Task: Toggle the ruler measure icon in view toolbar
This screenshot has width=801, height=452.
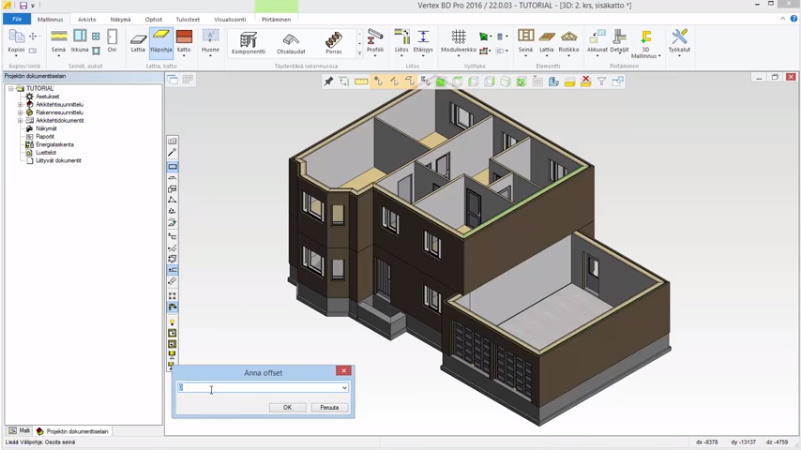Action: tap(361, 82)
